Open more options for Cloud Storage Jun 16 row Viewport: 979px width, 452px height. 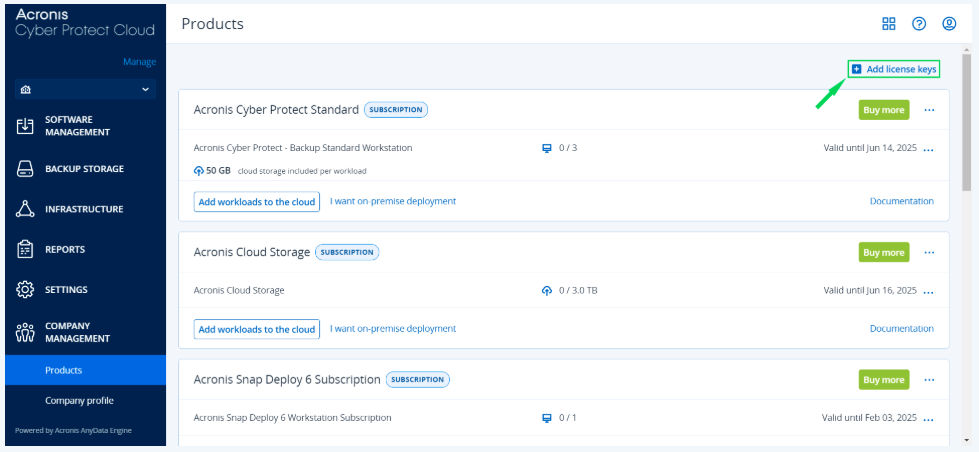pyautogui.click(x=928, y=292)
